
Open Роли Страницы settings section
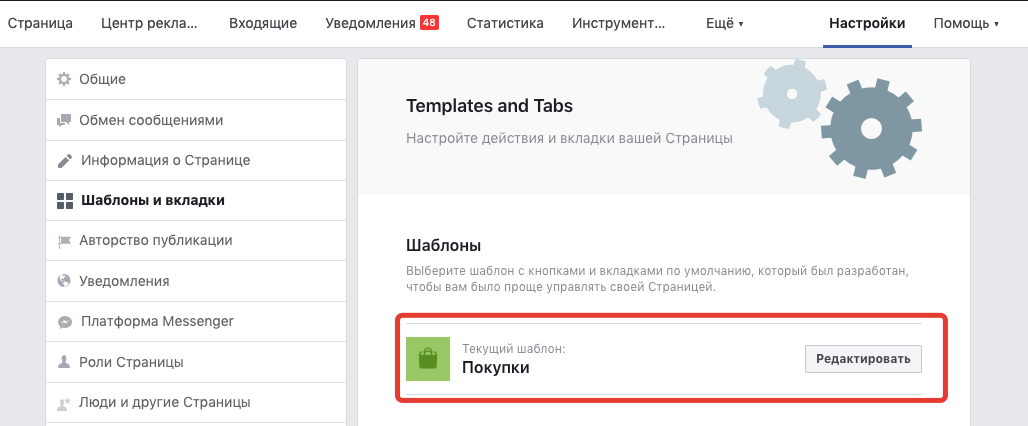[196, 362]
